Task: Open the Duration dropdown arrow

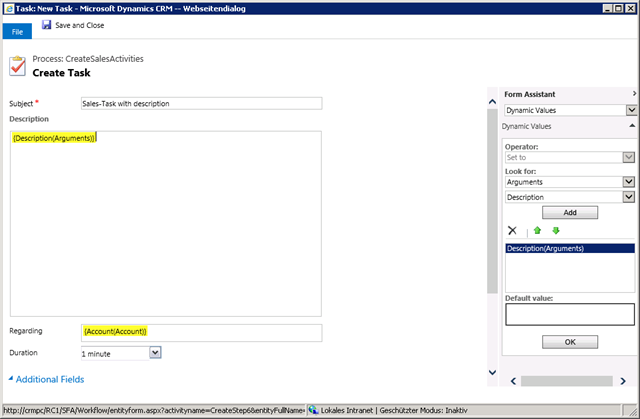Action: pyautogui.click(x=155, y=352)
